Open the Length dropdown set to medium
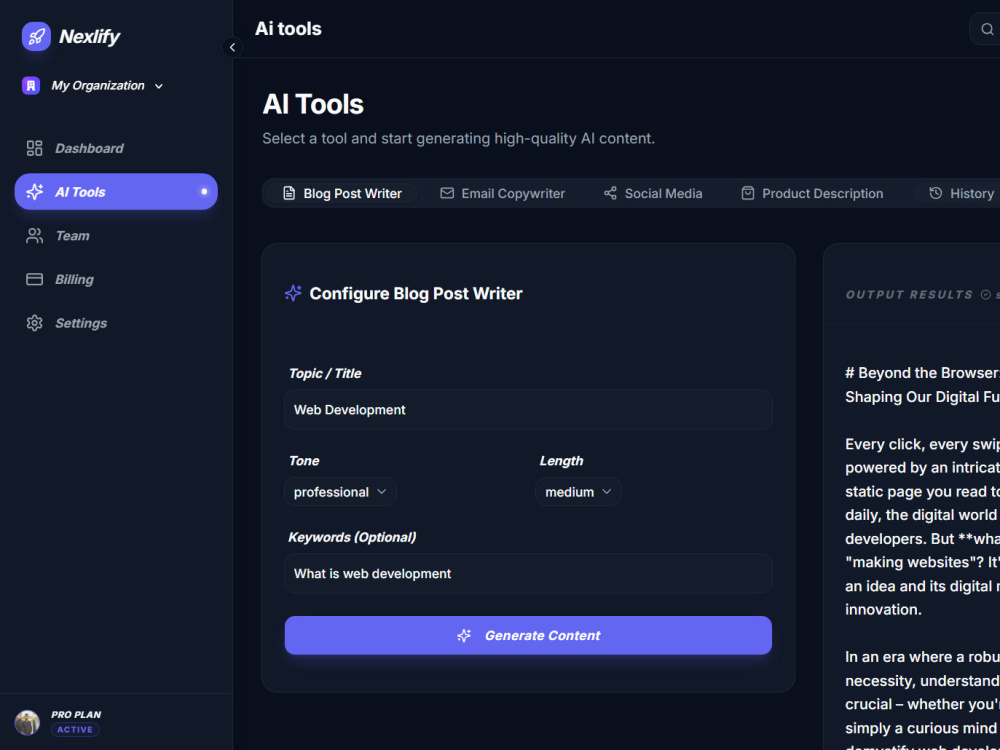The height and width of the screenshot is (750, 1000). click(578, 492)
